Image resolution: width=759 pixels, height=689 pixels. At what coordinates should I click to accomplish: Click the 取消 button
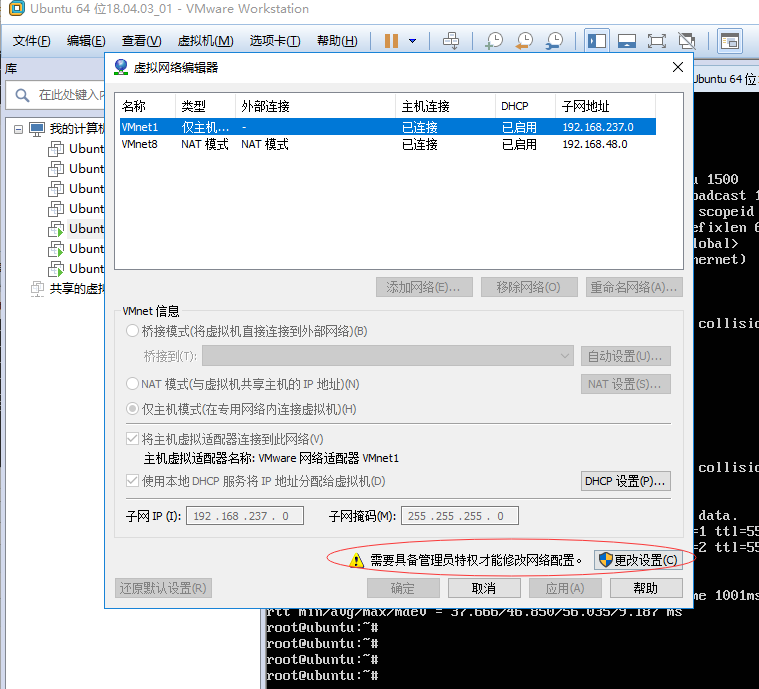484,588
